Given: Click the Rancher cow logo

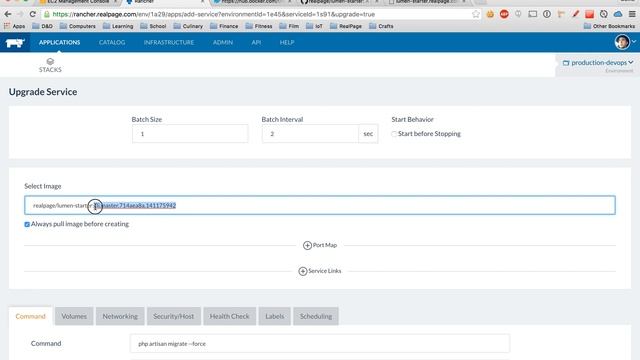Looking at the screenshot, I should (15, 42).
